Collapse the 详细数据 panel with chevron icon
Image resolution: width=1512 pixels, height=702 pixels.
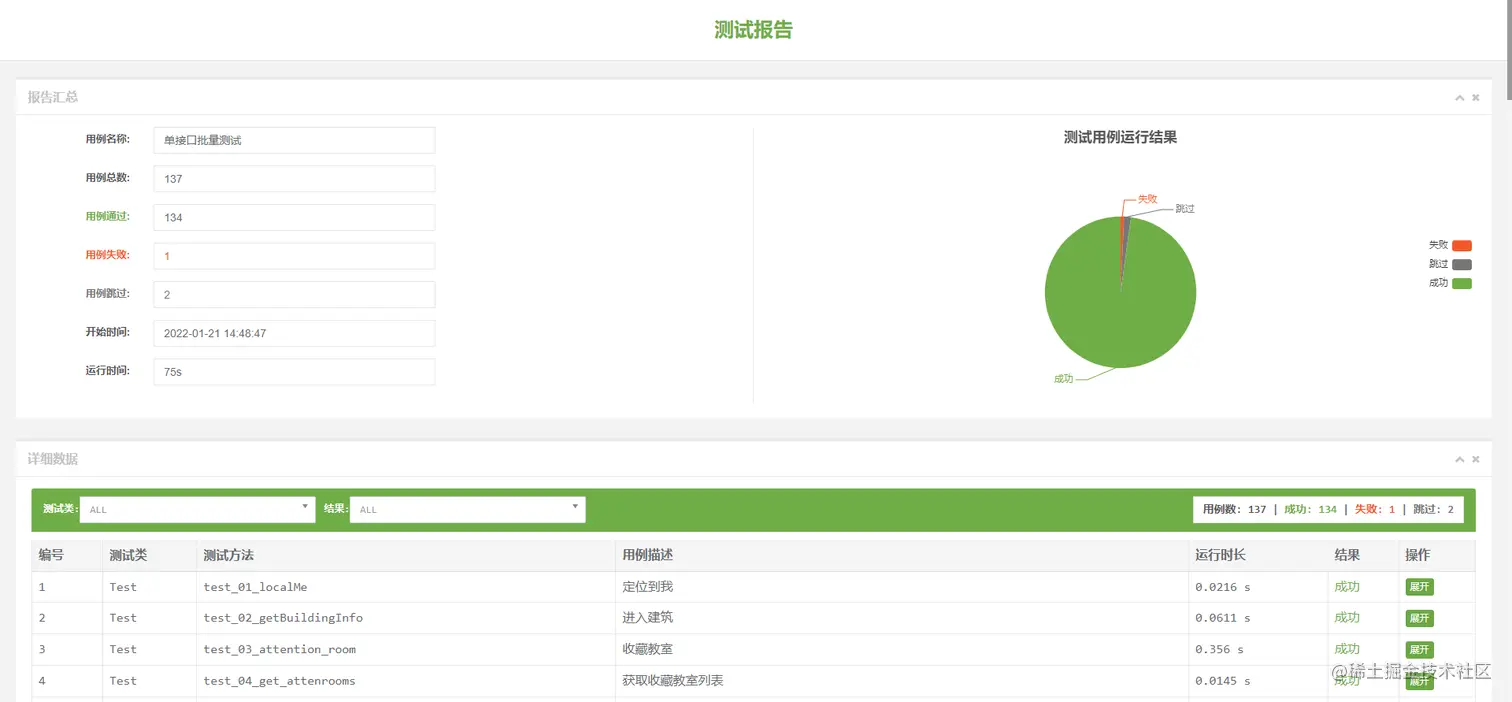[1460, 460]
